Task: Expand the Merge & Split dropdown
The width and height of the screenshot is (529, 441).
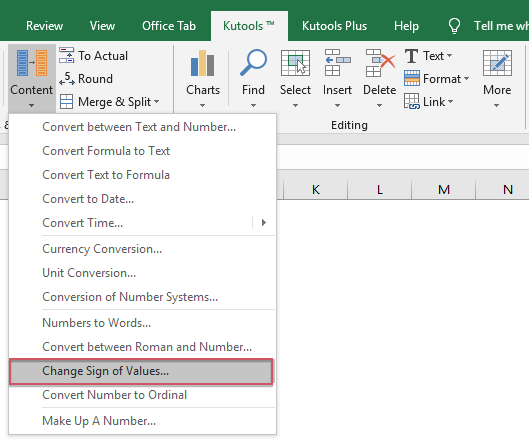Action: (x=156, y=102)
